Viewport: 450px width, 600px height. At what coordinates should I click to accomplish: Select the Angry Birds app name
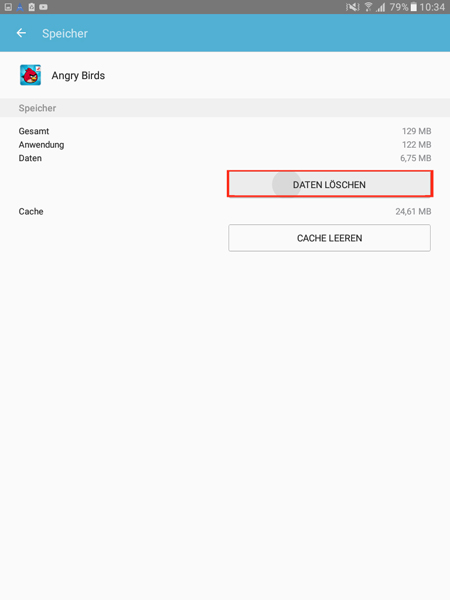(x=78, y=75)
